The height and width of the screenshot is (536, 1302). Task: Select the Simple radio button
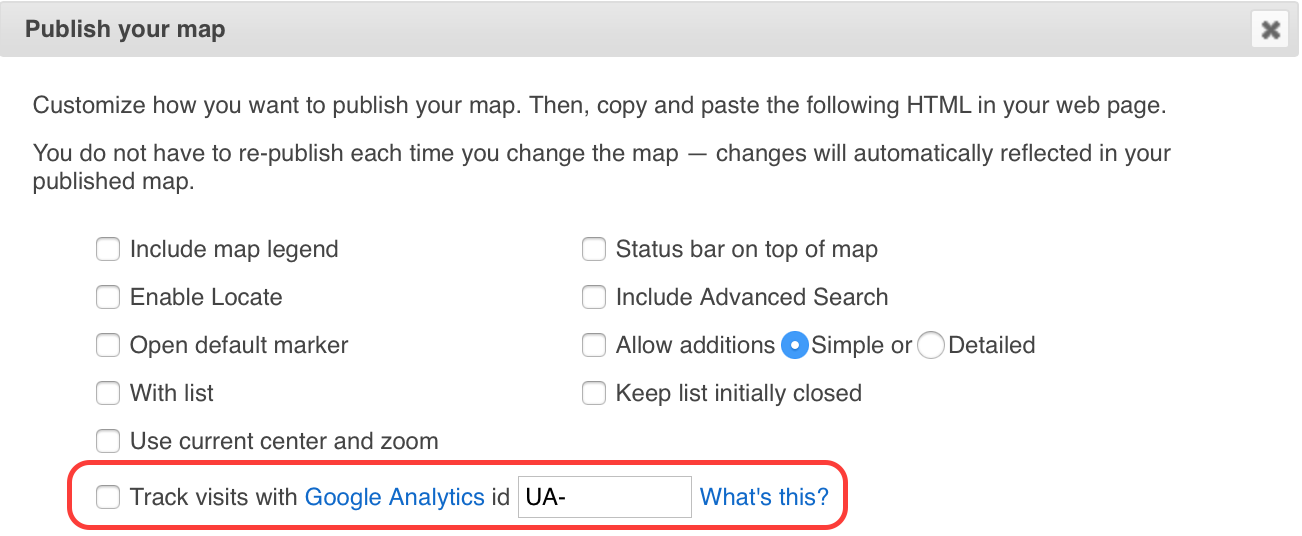click(x=795, y=346)
